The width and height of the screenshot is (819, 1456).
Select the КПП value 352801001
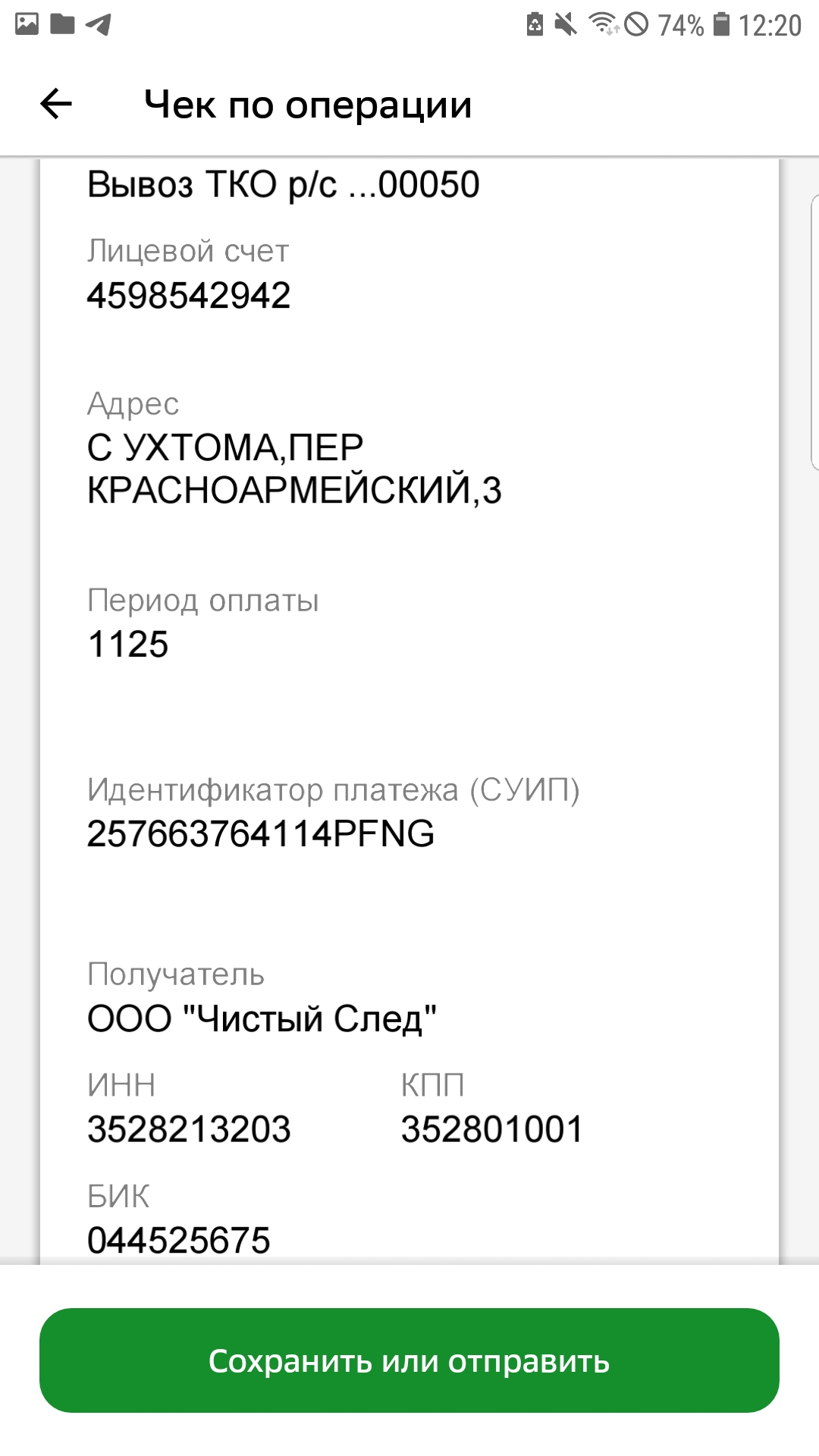coord(491,1129)
